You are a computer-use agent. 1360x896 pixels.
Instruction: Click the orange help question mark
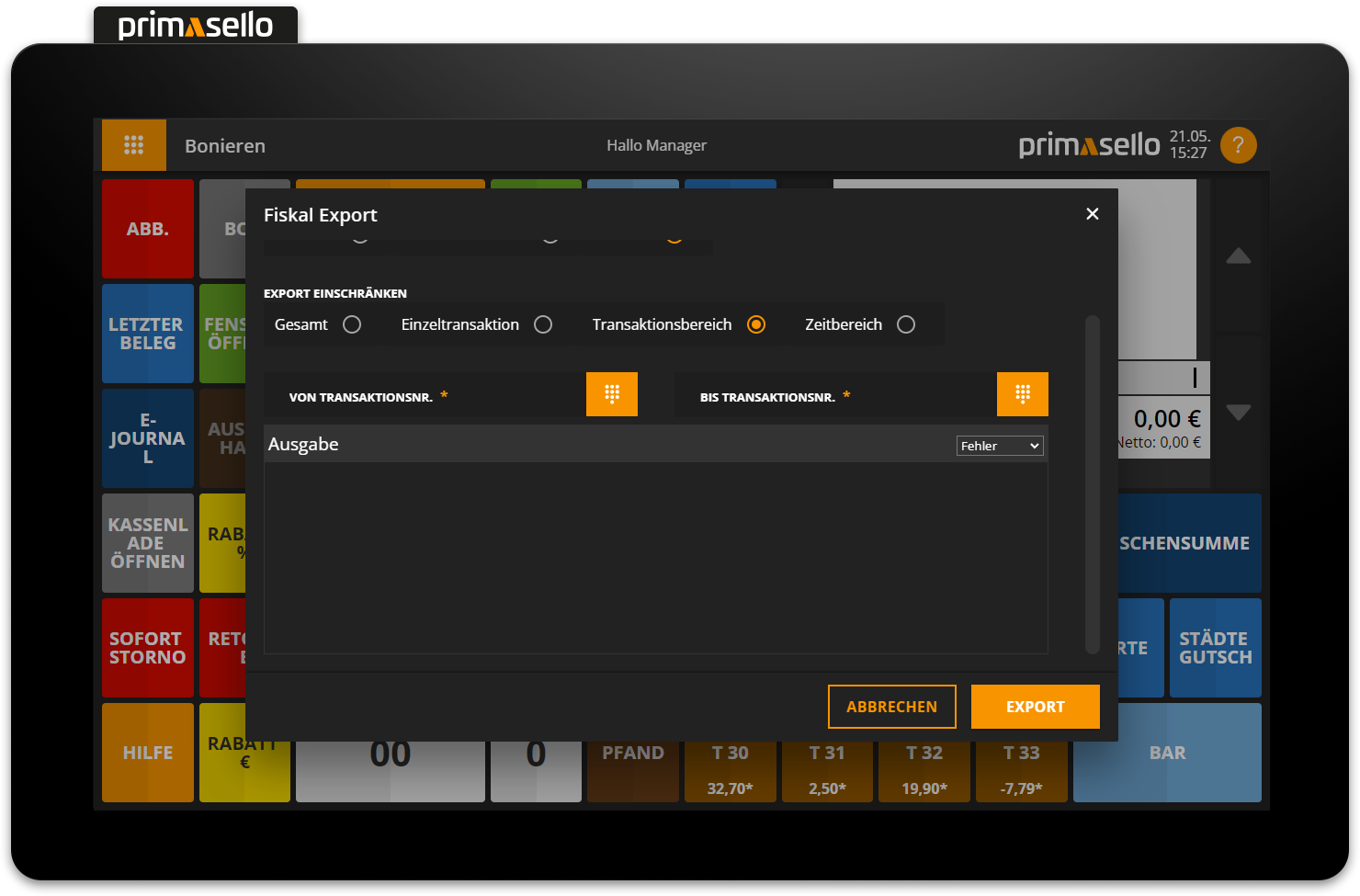(x=1238, y=144)
